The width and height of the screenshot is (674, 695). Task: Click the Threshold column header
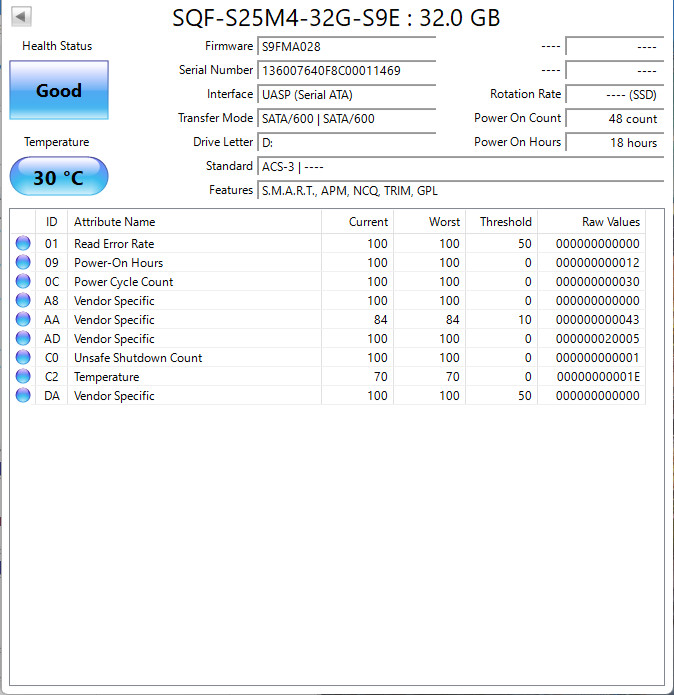tap(502, 222)
